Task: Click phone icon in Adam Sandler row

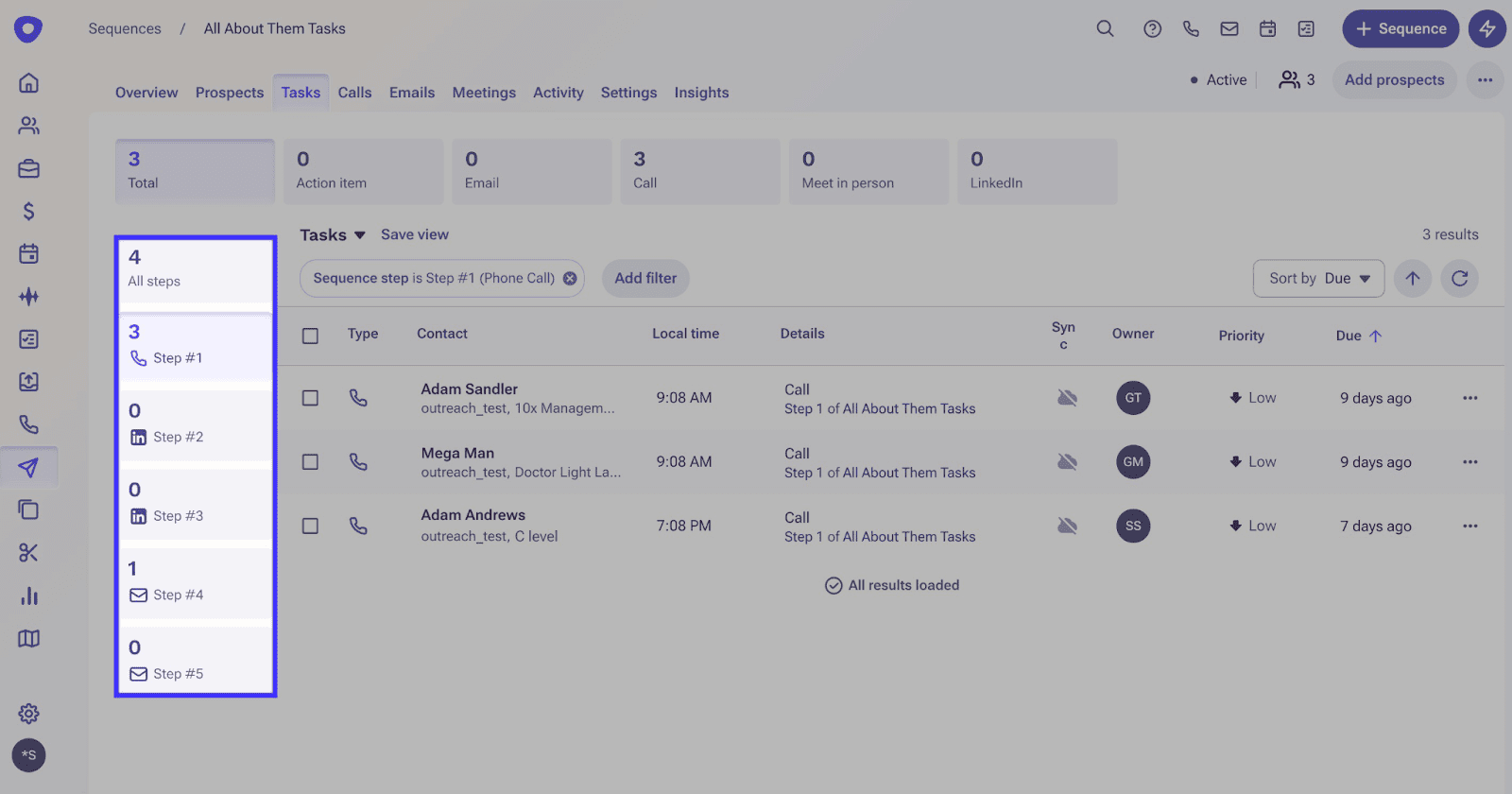Action: [x=358, y=398]
